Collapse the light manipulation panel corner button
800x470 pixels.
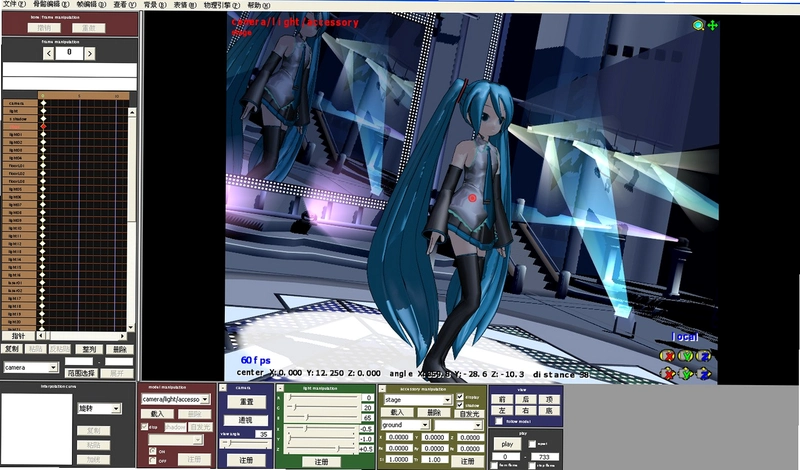click(x=280, y=388)
